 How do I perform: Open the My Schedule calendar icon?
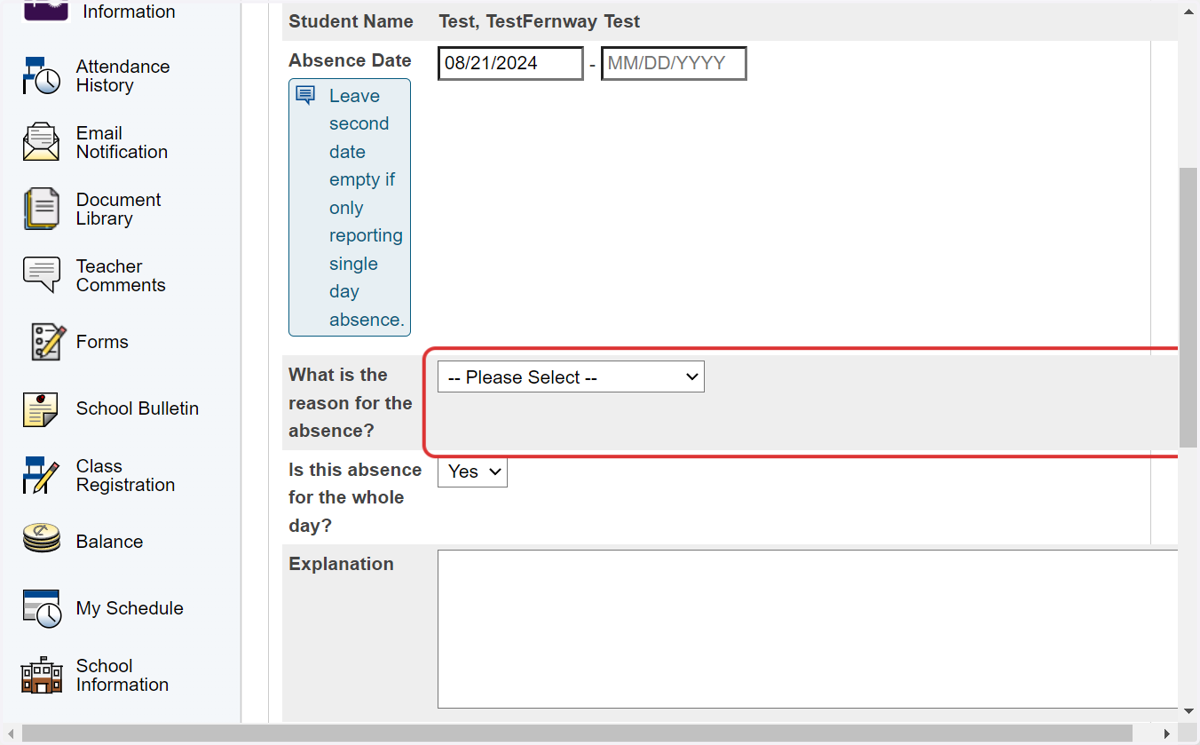(x=42, y=609)
